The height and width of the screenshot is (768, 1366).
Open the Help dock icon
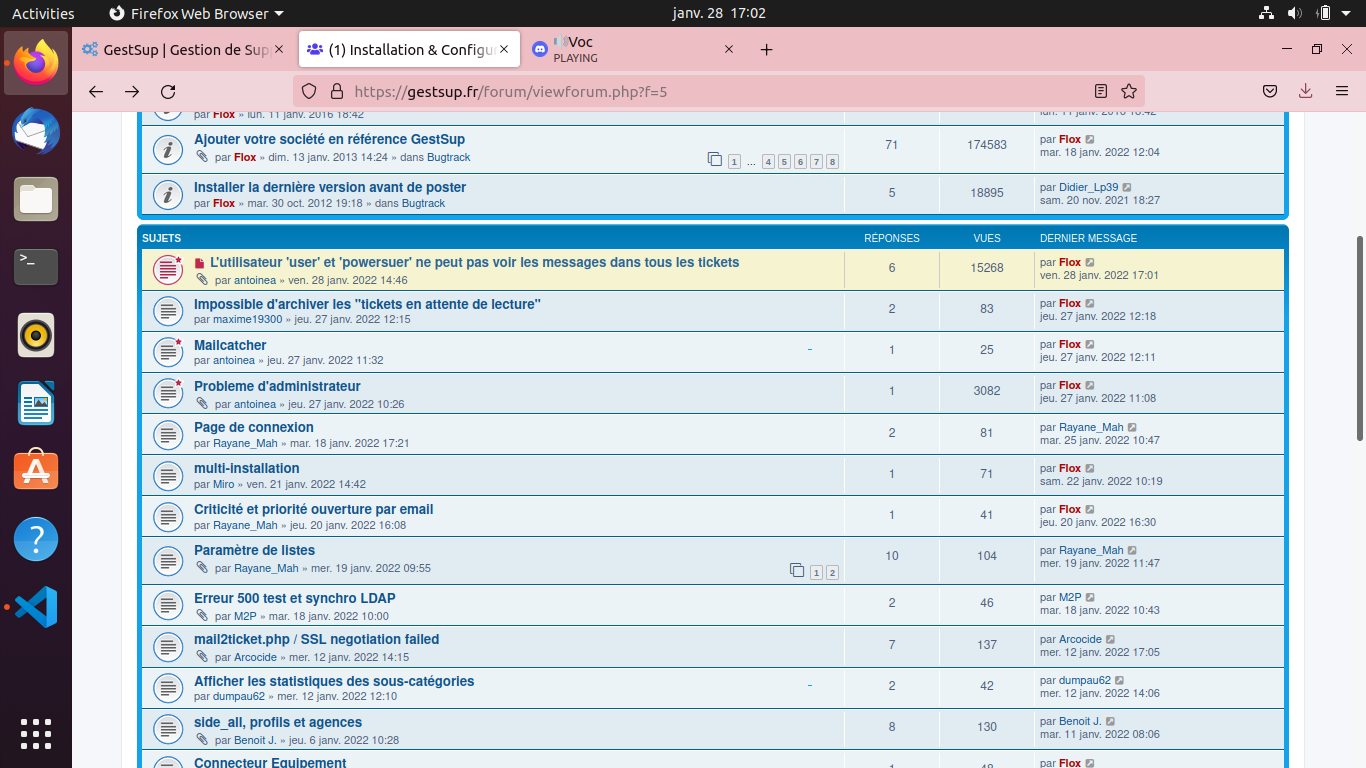[36, 539]
